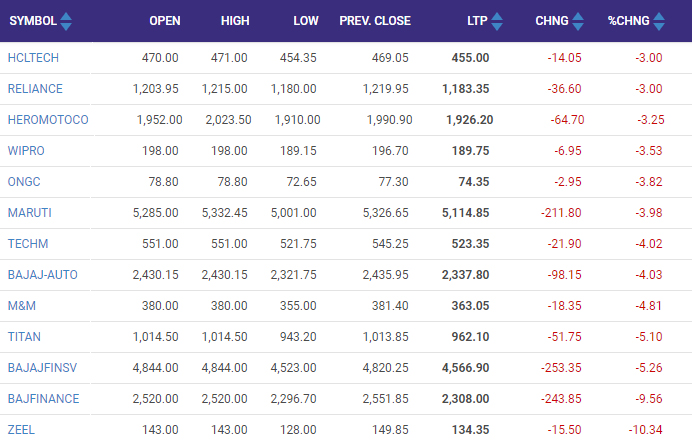Click the HIGH column header

tap(232, 21)
